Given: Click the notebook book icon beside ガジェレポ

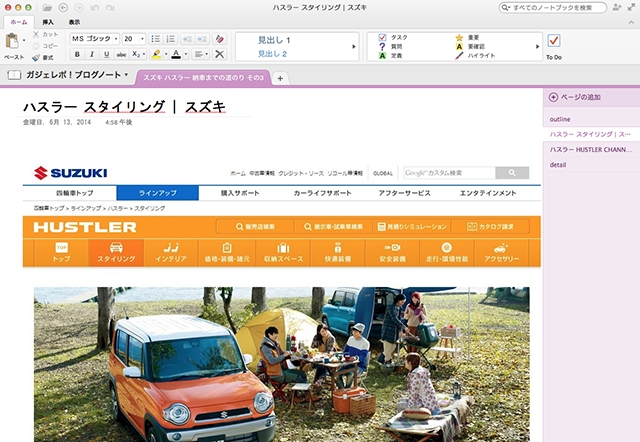Looking at the screenshot, I should (14, 75).
